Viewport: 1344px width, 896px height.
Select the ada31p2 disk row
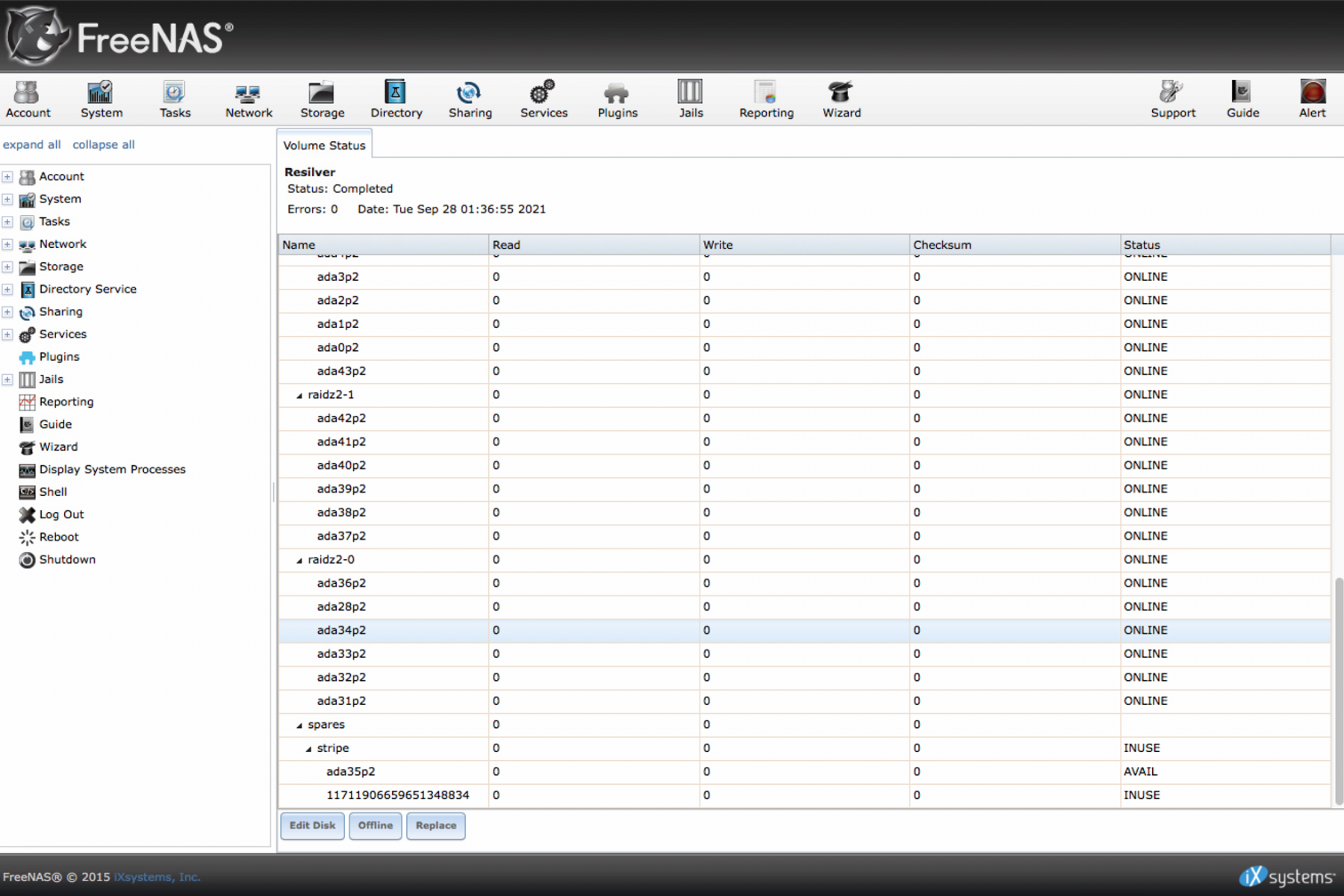click(x=804, y=701)
